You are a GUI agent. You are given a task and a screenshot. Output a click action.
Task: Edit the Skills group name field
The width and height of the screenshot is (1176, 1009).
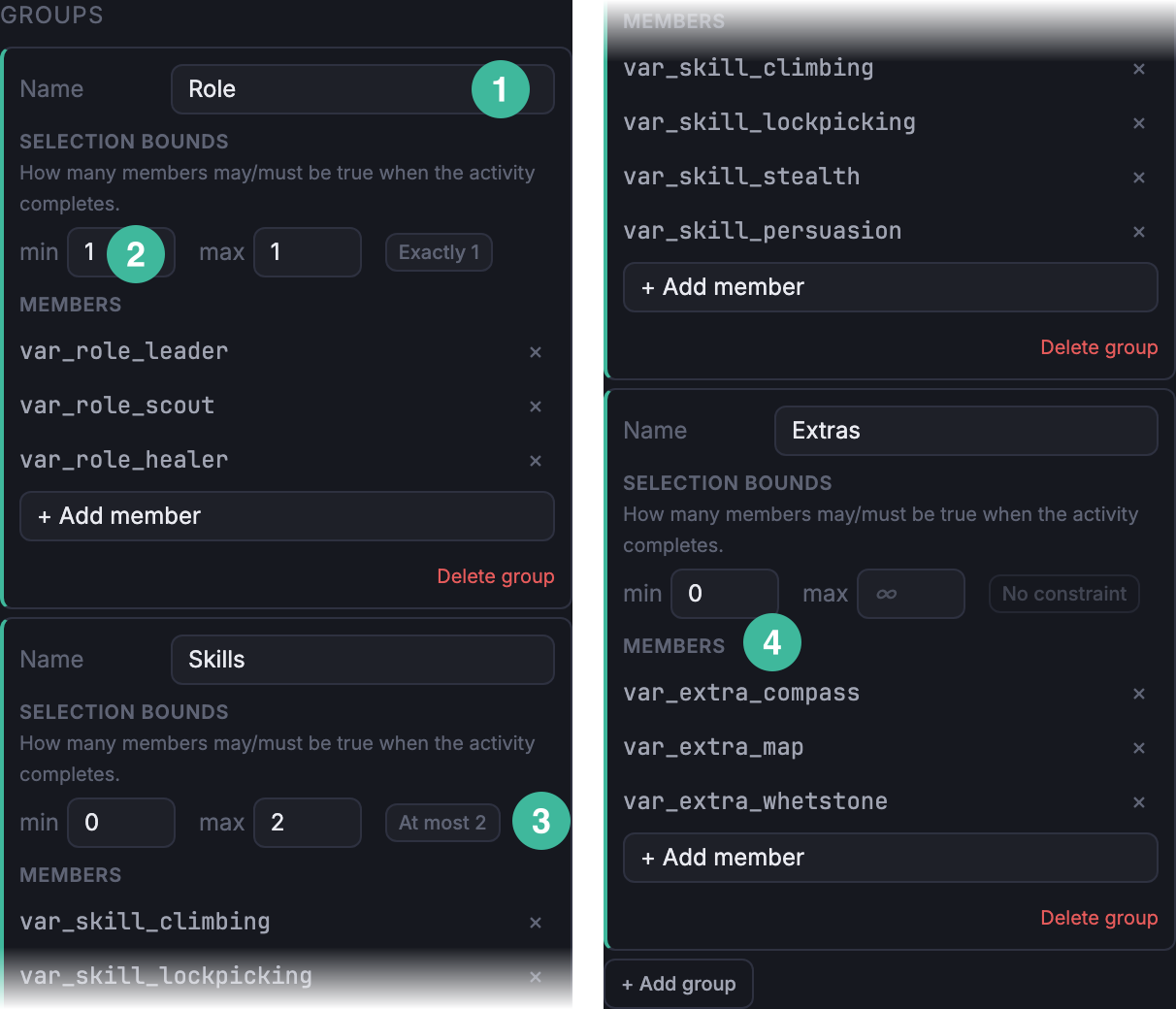click(363, 660)
